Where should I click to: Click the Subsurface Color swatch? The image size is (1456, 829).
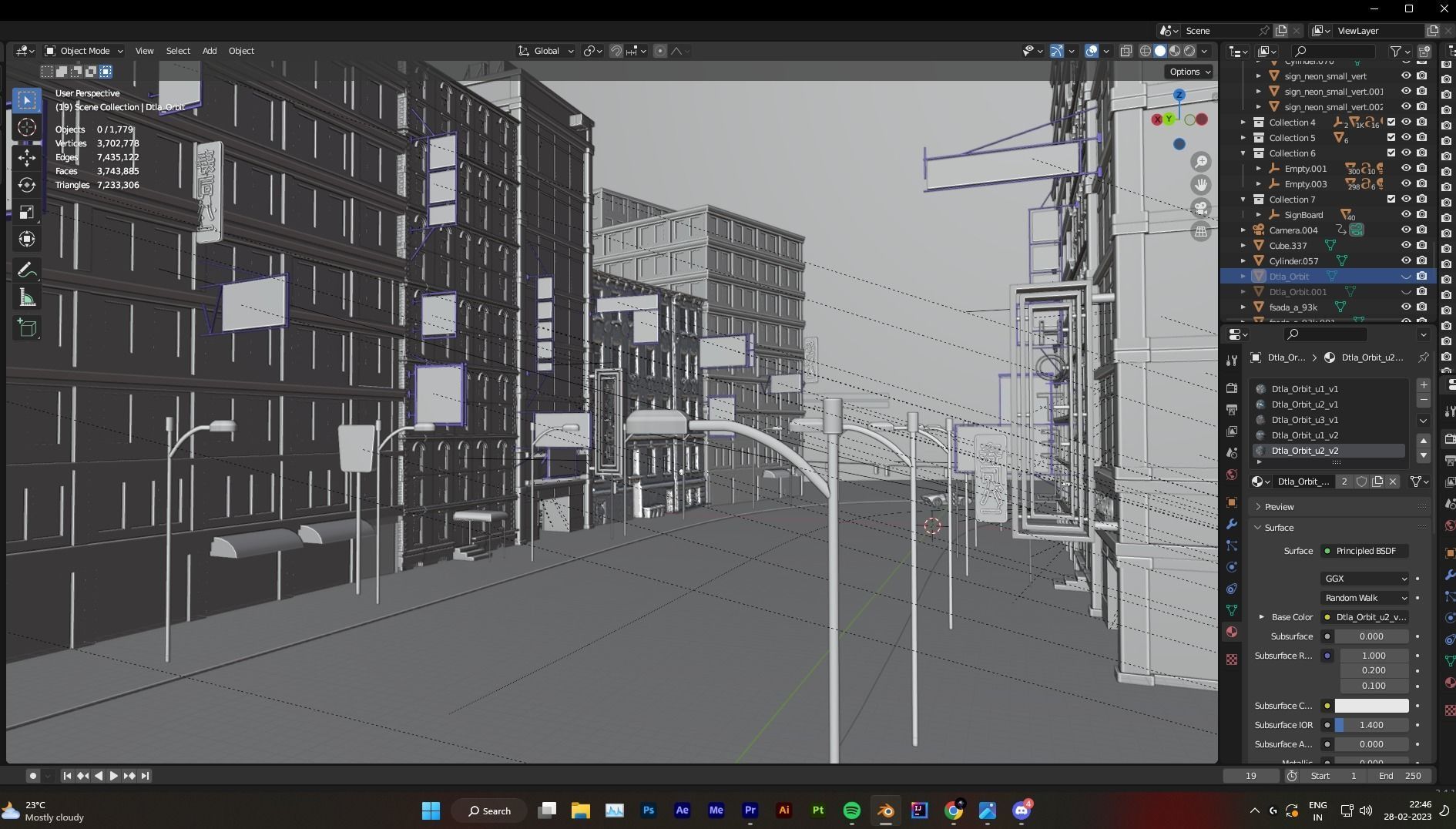pos(1371,706)
